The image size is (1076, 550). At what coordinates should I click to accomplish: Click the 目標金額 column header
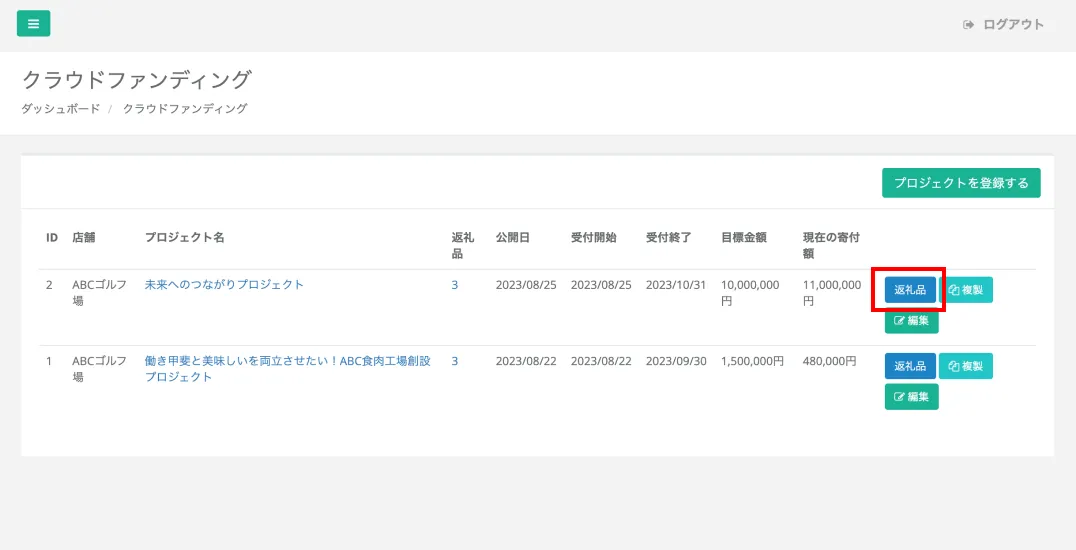(x=743, y=238)
